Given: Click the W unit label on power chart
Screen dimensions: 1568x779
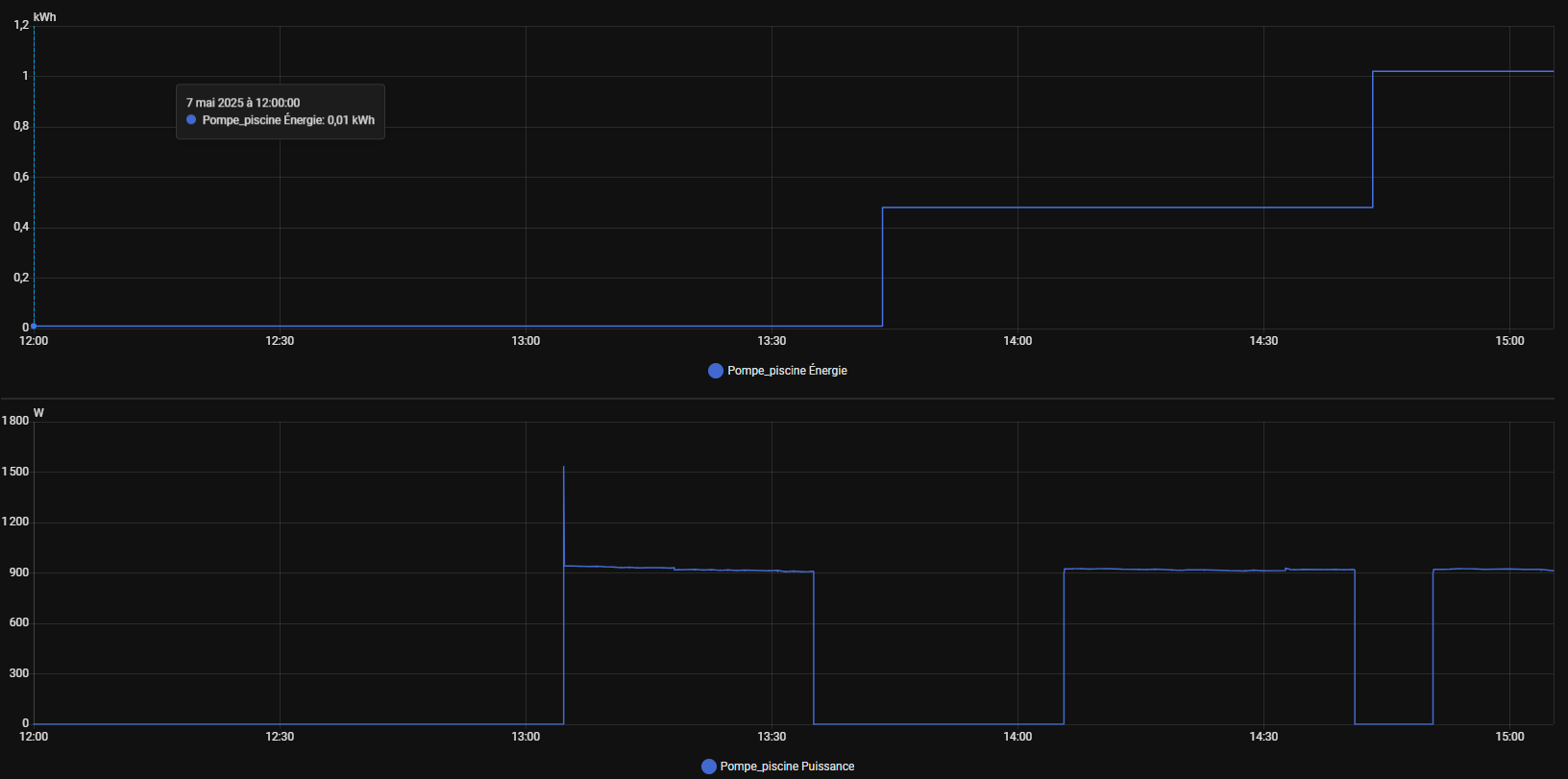Looking at the screenshot, I should (x=38, y=413).
